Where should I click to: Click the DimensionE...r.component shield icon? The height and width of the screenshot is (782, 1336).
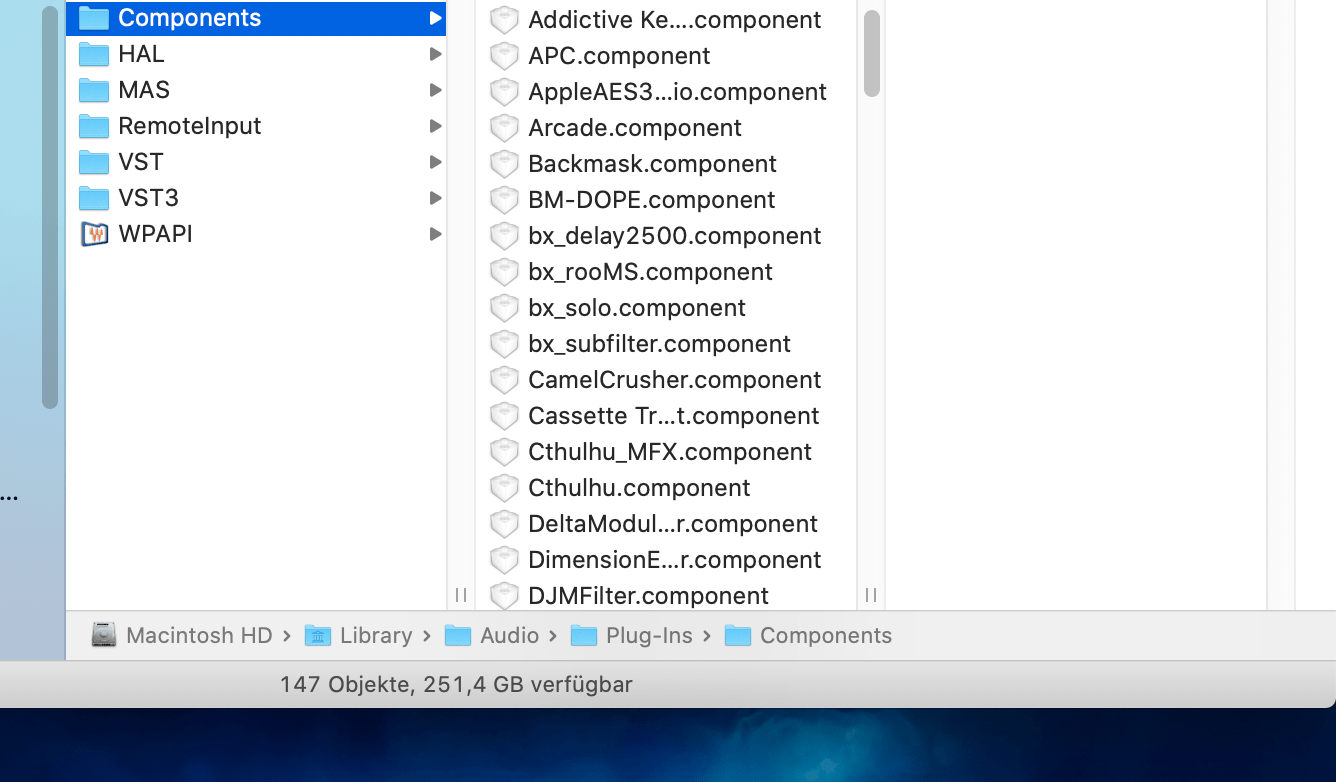504,560
